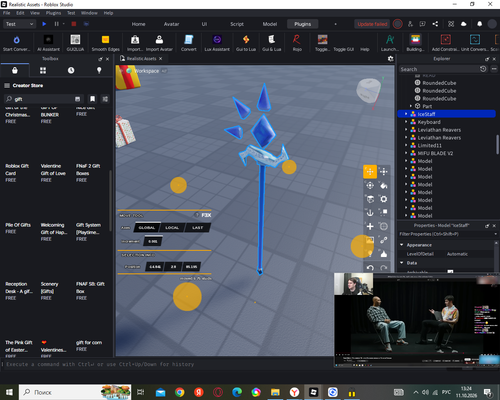
Task: Click the F3X Increment value field
Action: pyautogui.click(x=153, y=241)
